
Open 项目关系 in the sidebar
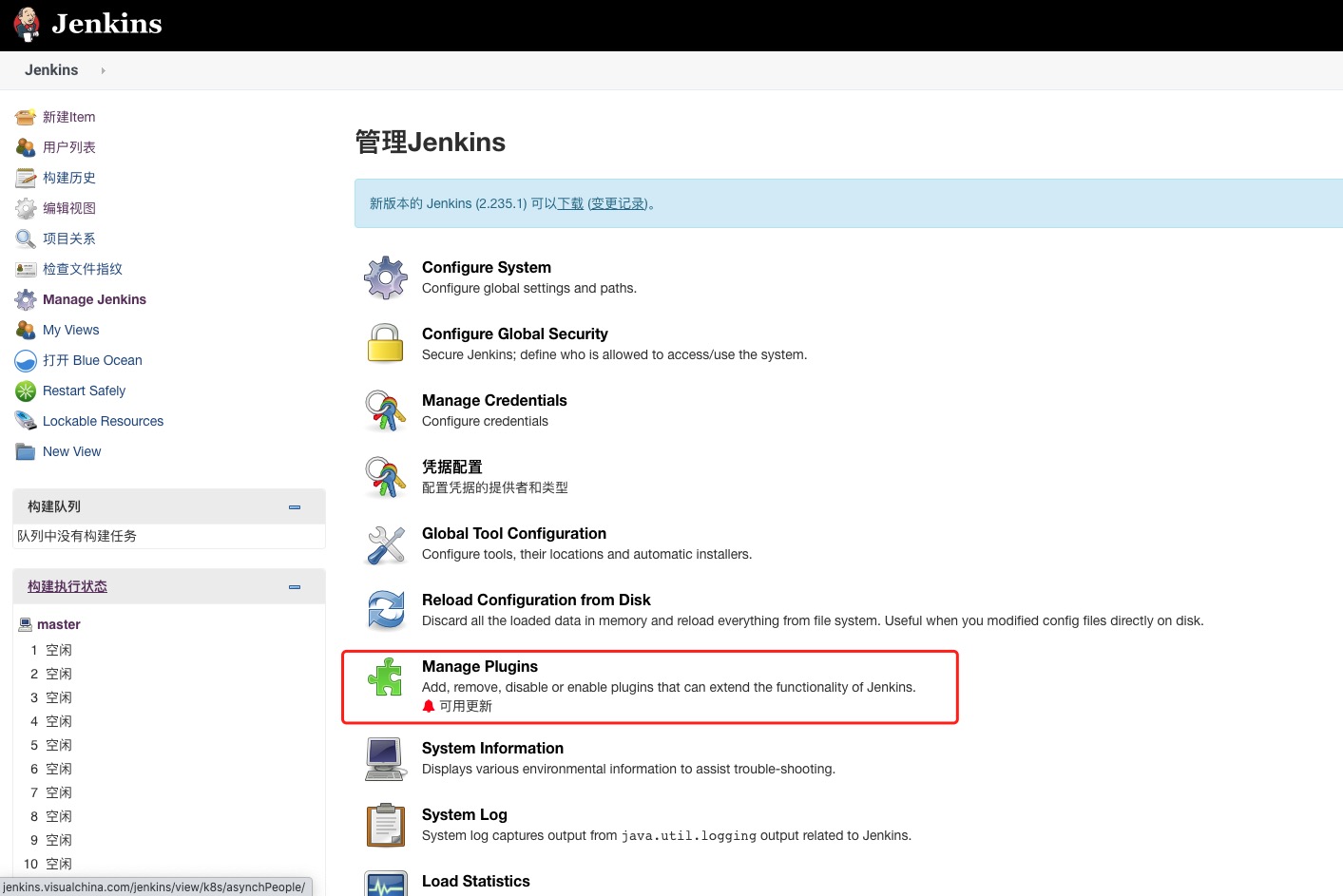point(68,238)
